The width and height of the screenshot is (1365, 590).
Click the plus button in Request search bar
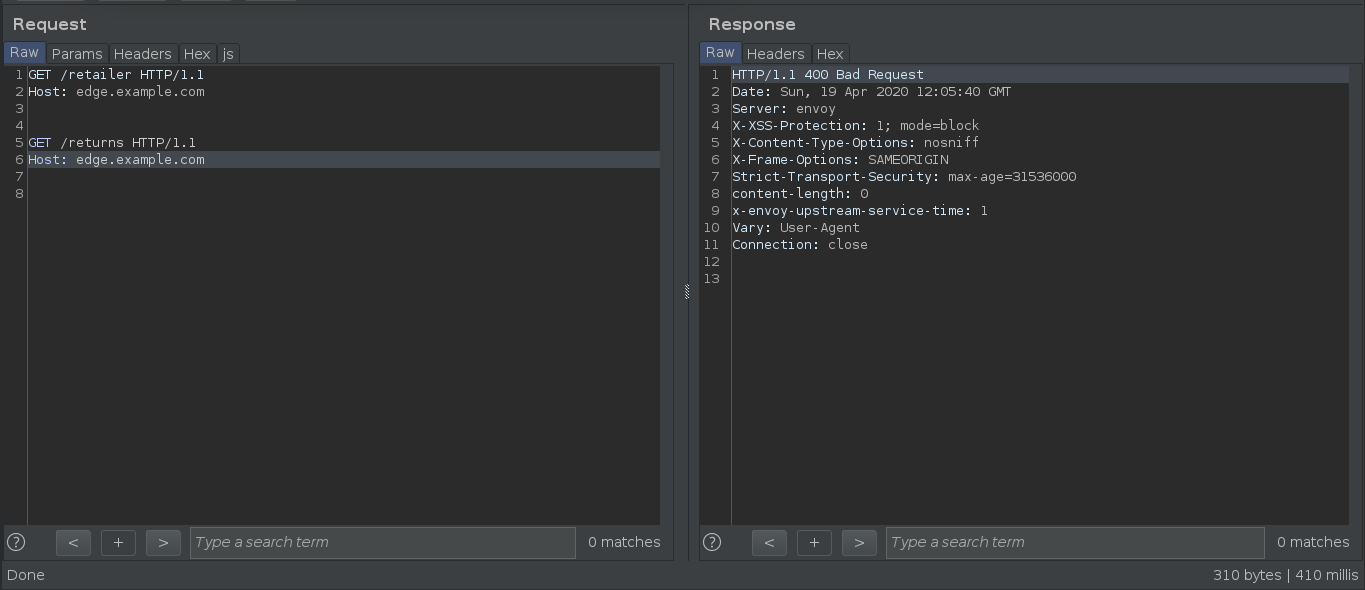tap(118, 542)
